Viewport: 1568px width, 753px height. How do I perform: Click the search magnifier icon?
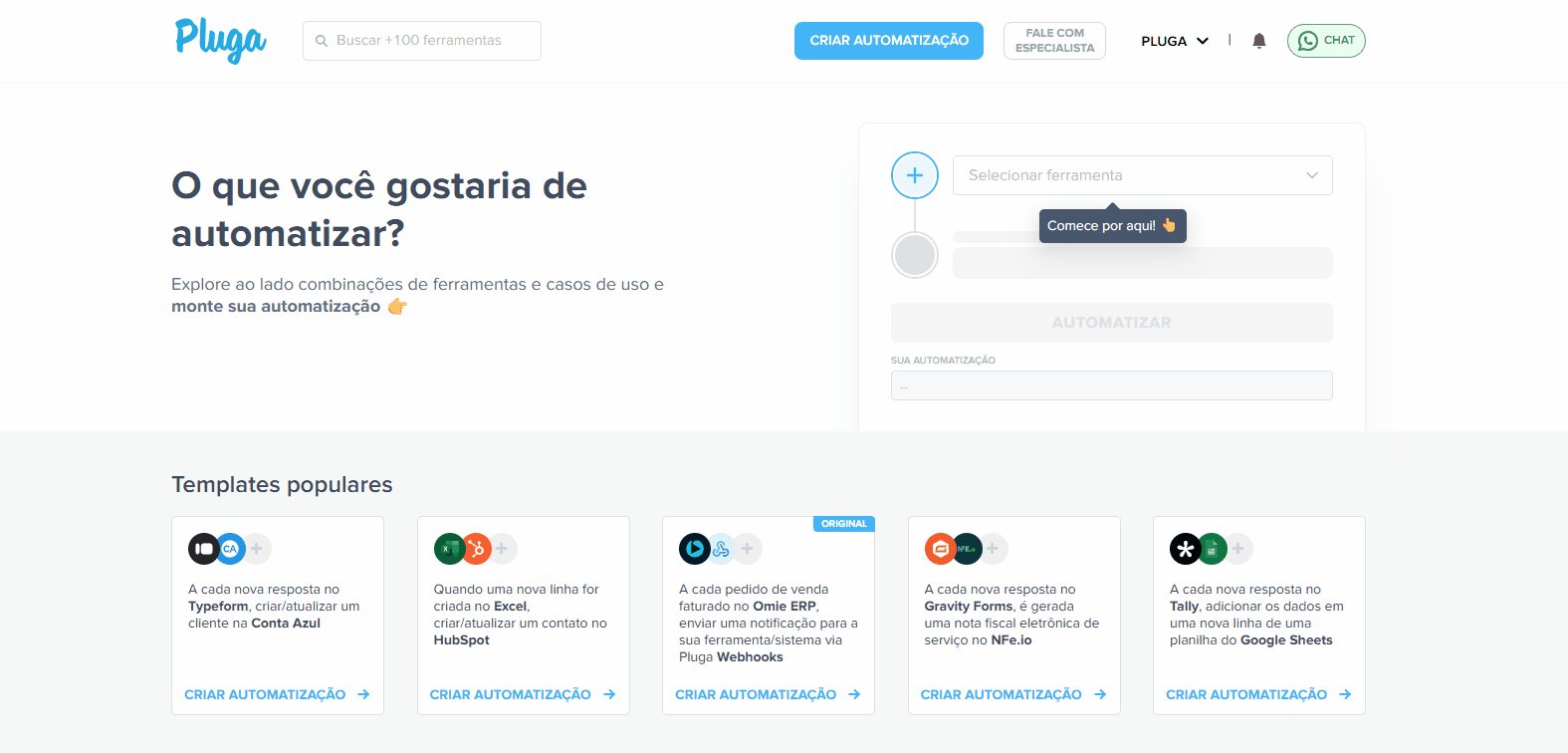[322, 41]
